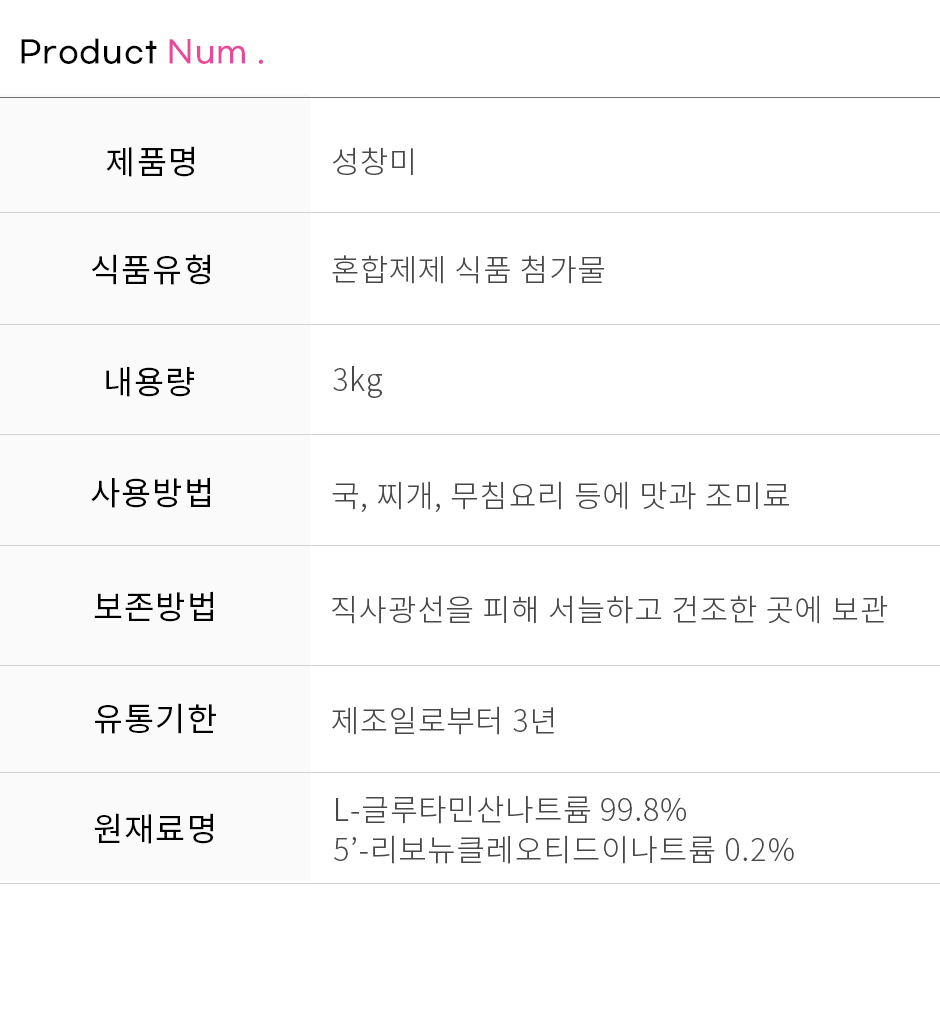This screenshot has width=940, height=1021.
Task: Click the 3kg content value
Action: [357, 380]
